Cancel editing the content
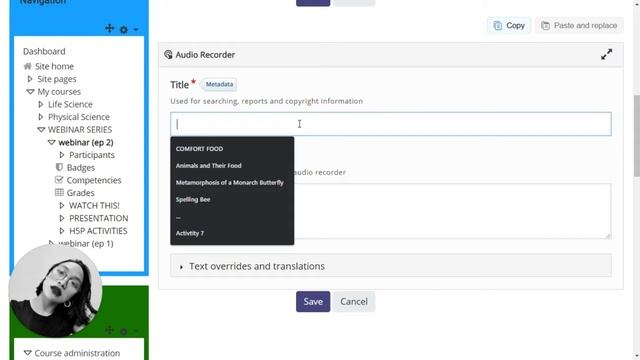The height and width of the screenshot is (360, 640). pyautogui.click(x=354, y=302)
